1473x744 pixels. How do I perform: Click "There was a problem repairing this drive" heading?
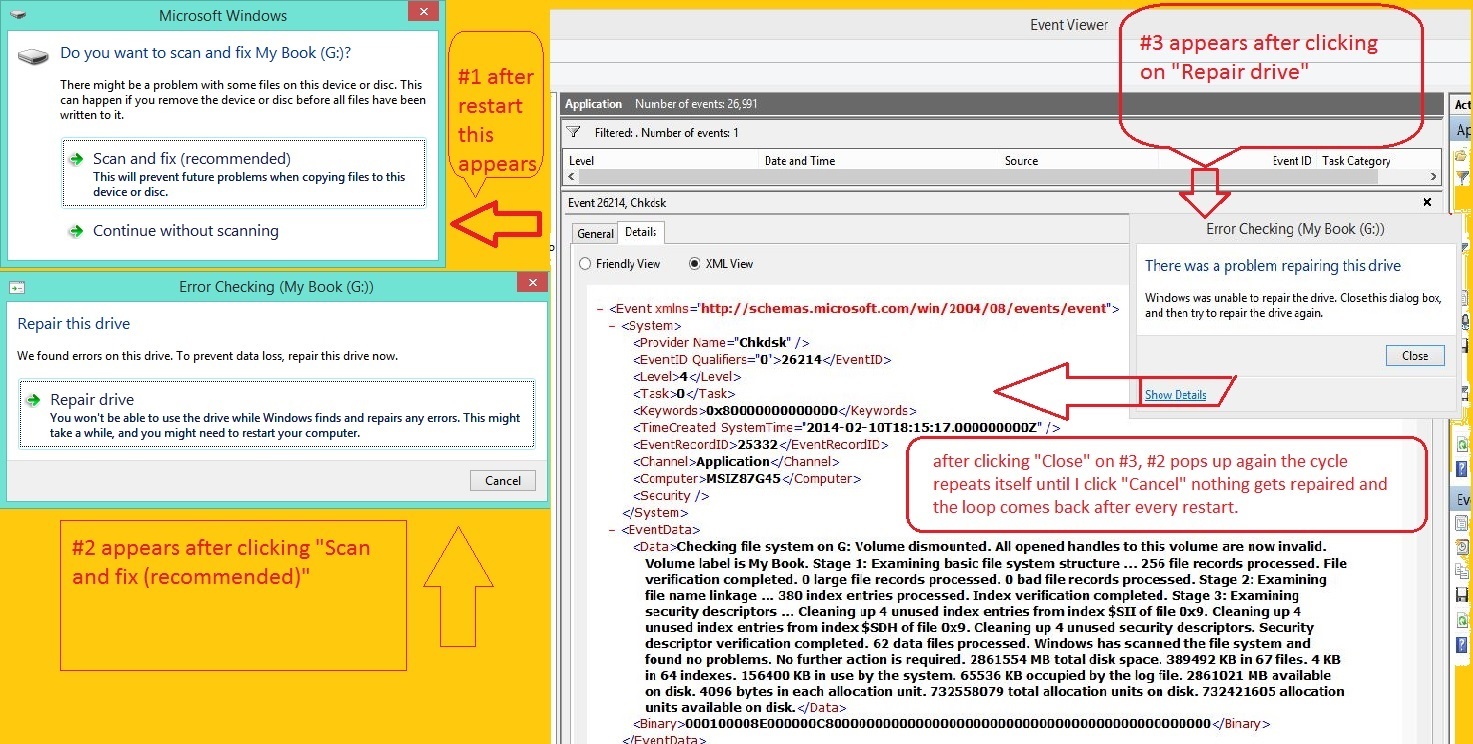pyautogui.click(x=1273, y=266)
